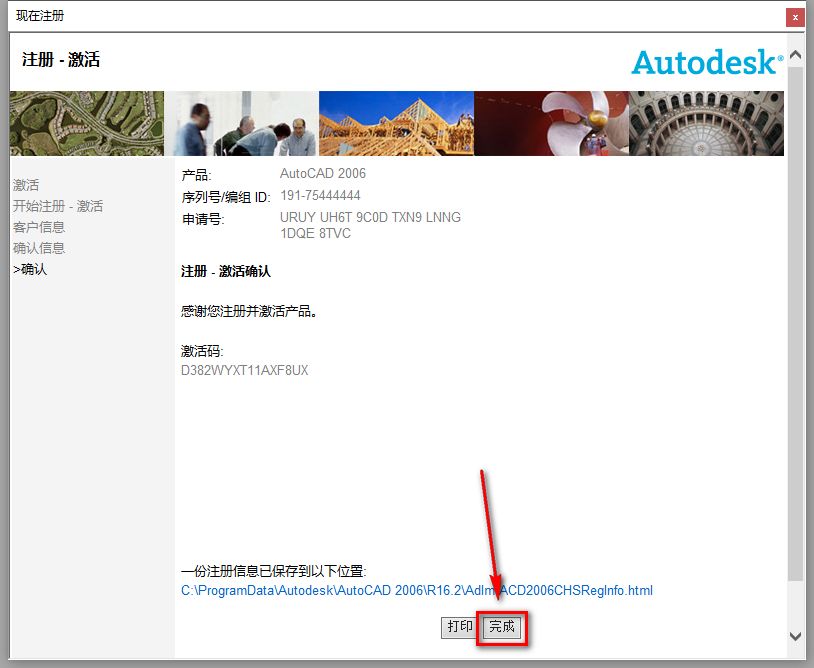This screenshot has height=668, width=814.
Task: Open 开始注册 - 激活 step
Action: [56, 205]
